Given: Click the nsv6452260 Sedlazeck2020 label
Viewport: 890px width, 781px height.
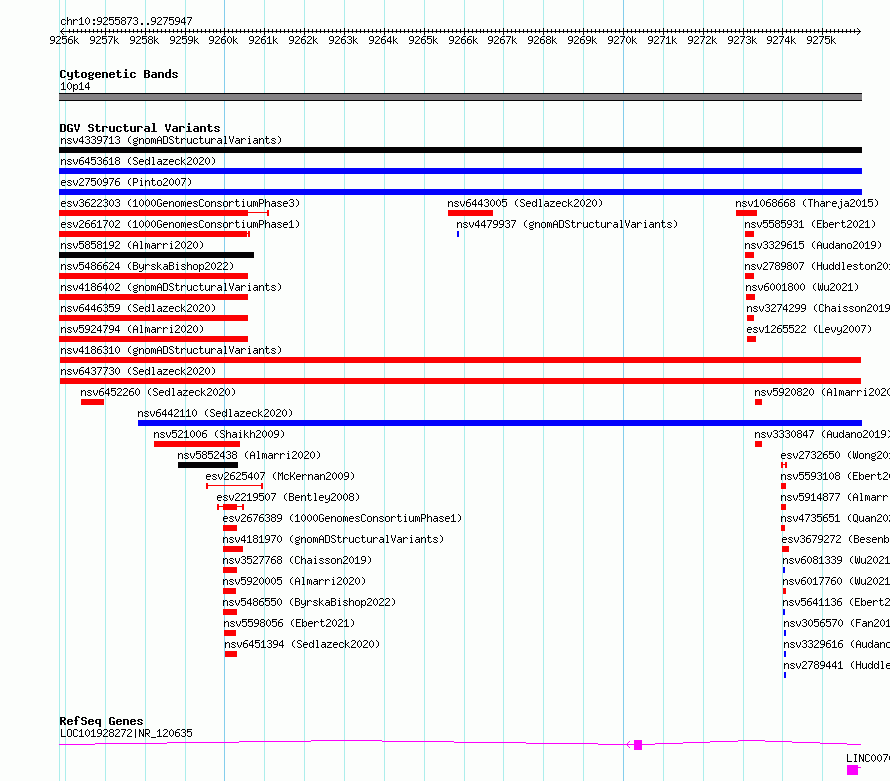Looking at the screenshot, I should tap(158, 392).
